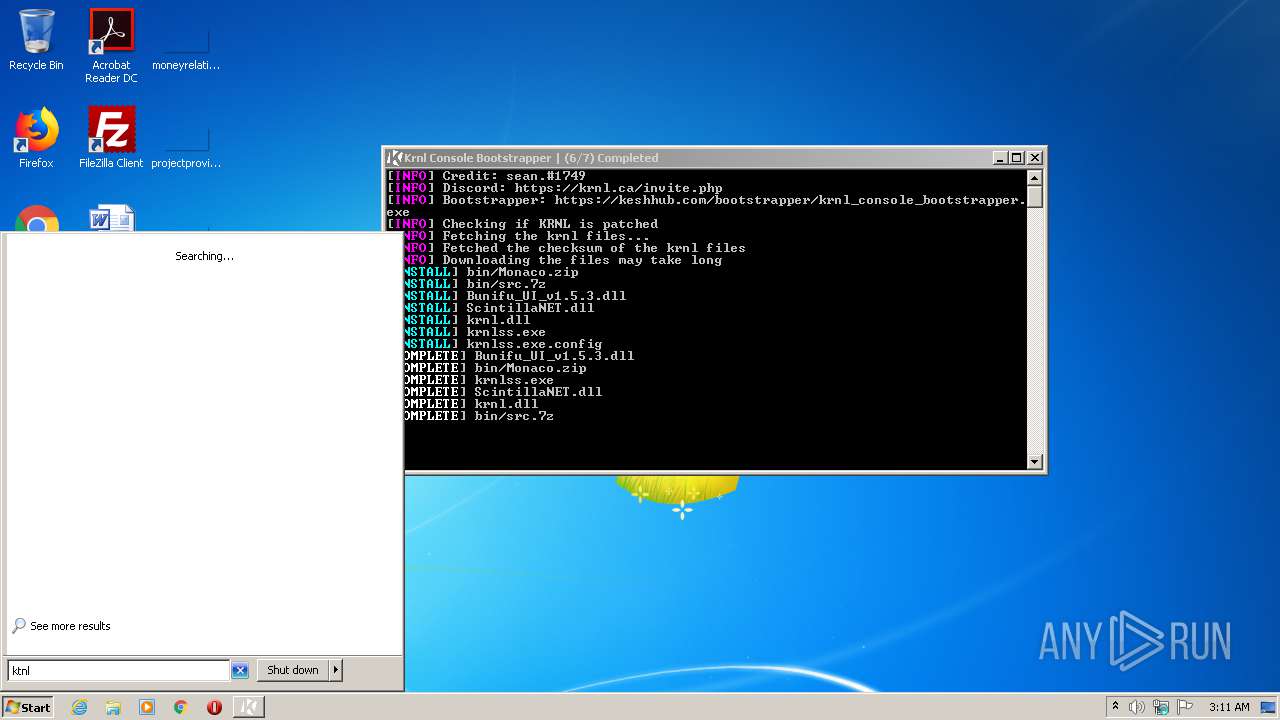This screenshot has height=720, width=1280.
Task: Maximize the Krnl Console Bootstrapper window
Action: pyautogui.click(x=1017, y=158)
